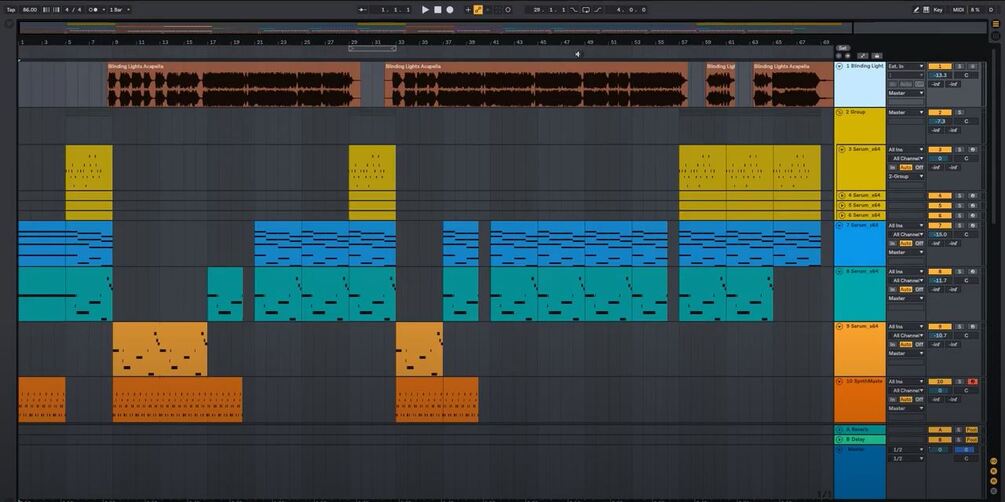Toggle A Reverb return Post button
Image resolution: width=1005 pixels, height=502 pixels.
972,430
